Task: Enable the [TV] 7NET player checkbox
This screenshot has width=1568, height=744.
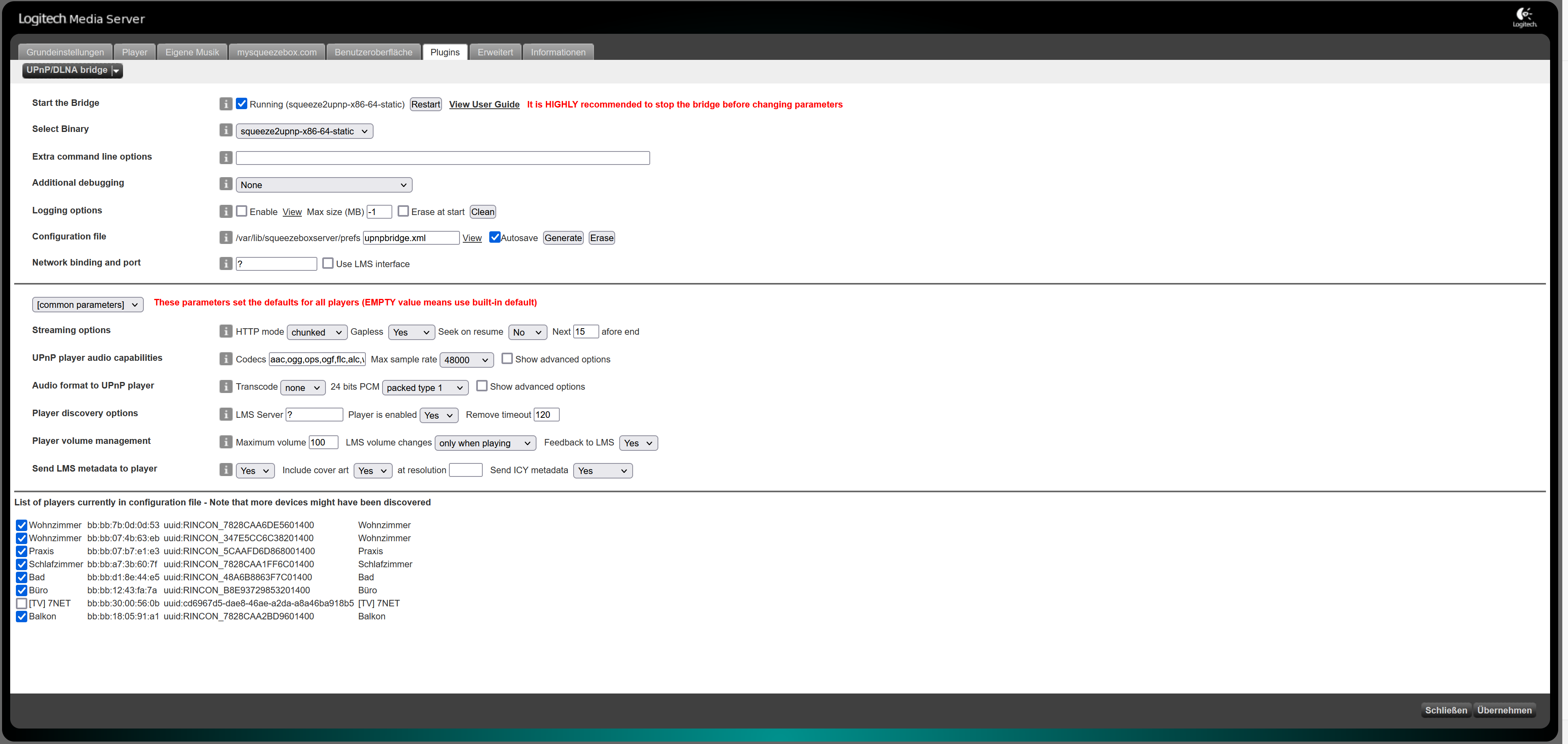Action: coord(21,604)
